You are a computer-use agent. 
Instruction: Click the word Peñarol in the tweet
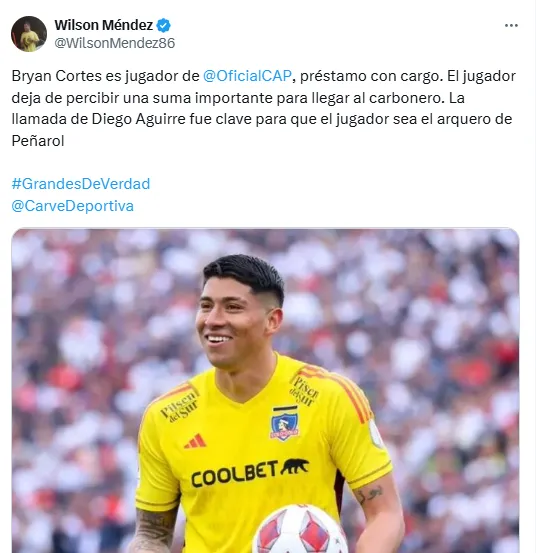(38, 141)
